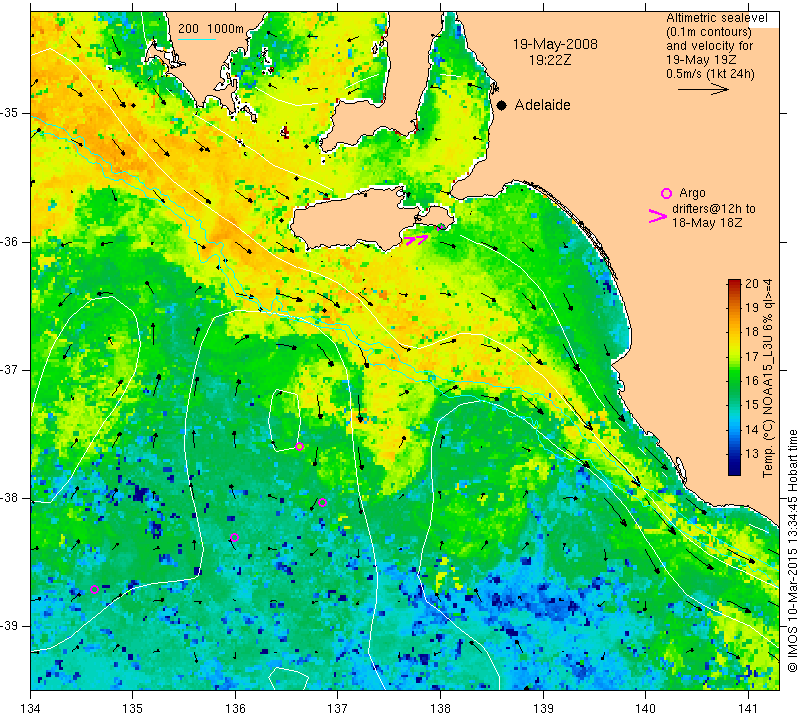Viewport: 800px width, 720px height.
Task: Click the colorbar tick label '19'
Action: tap(752, 308)
